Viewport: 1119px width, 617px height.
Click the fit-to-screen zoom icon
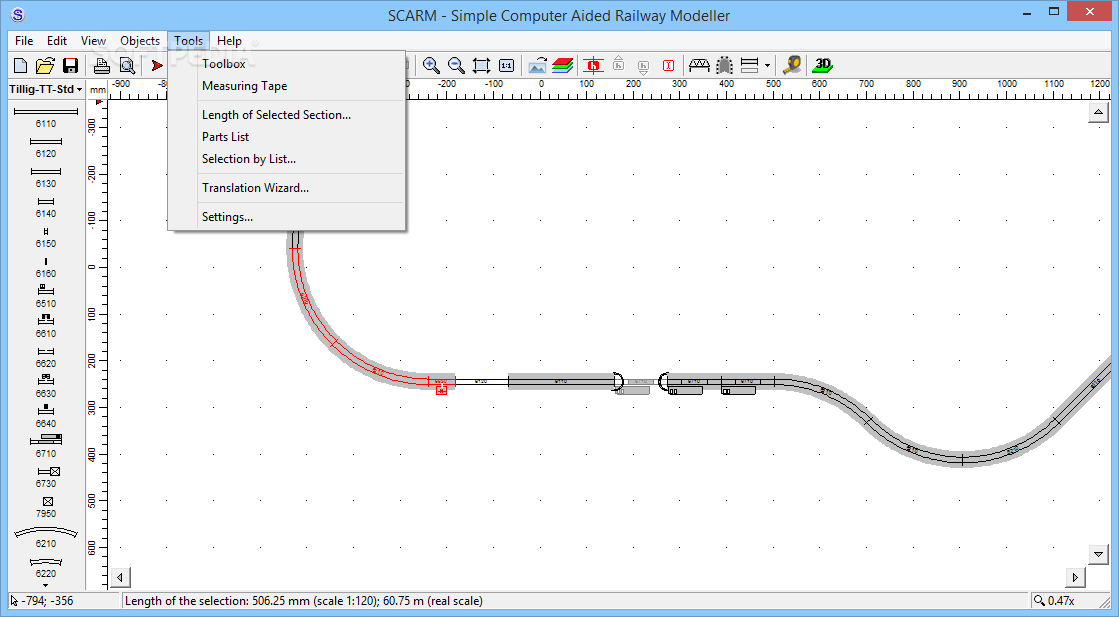pos(482,66)
